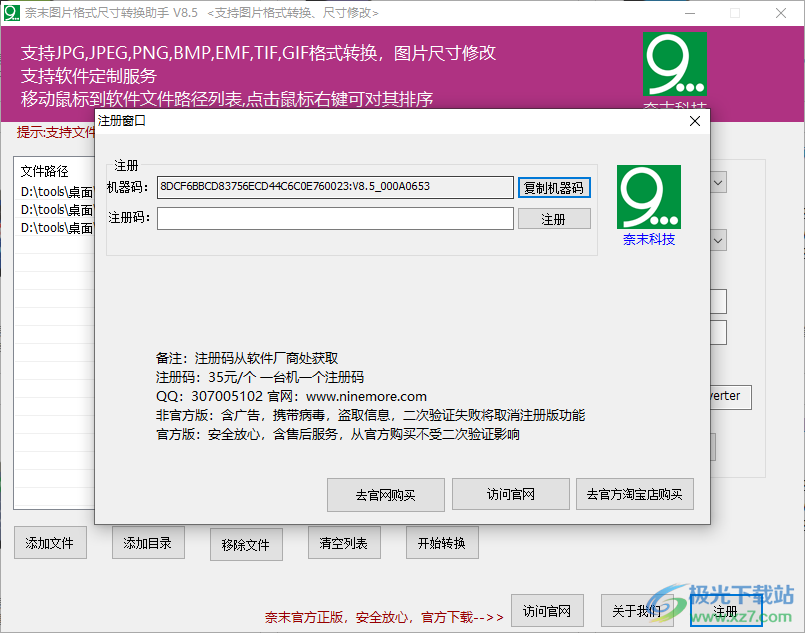Screen dimensions: 805x633
Task: Open the 奈末科技 blue link
Action: click(x=649, y=239)
